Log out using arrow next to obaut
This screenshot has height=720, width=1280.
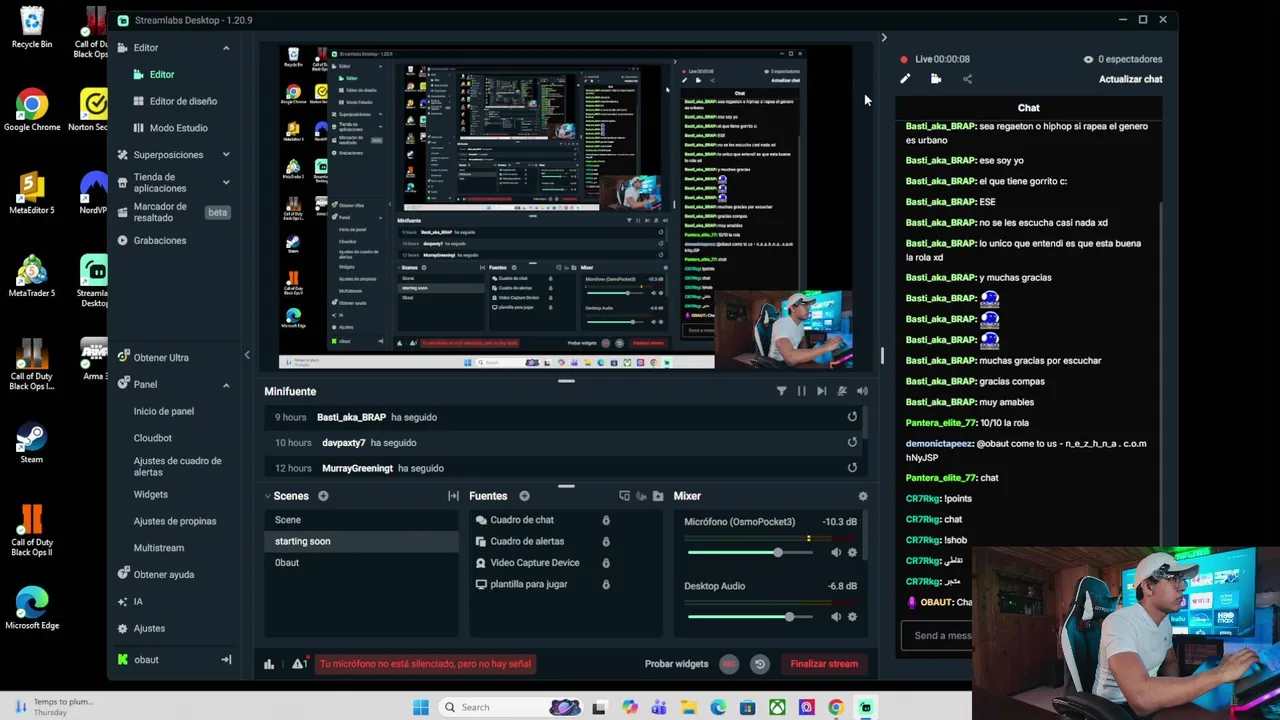coord(226,660)
